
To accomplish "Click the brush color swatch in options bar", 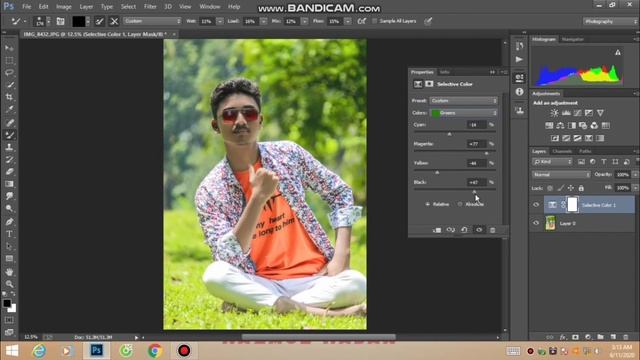I will click(79, 21).
